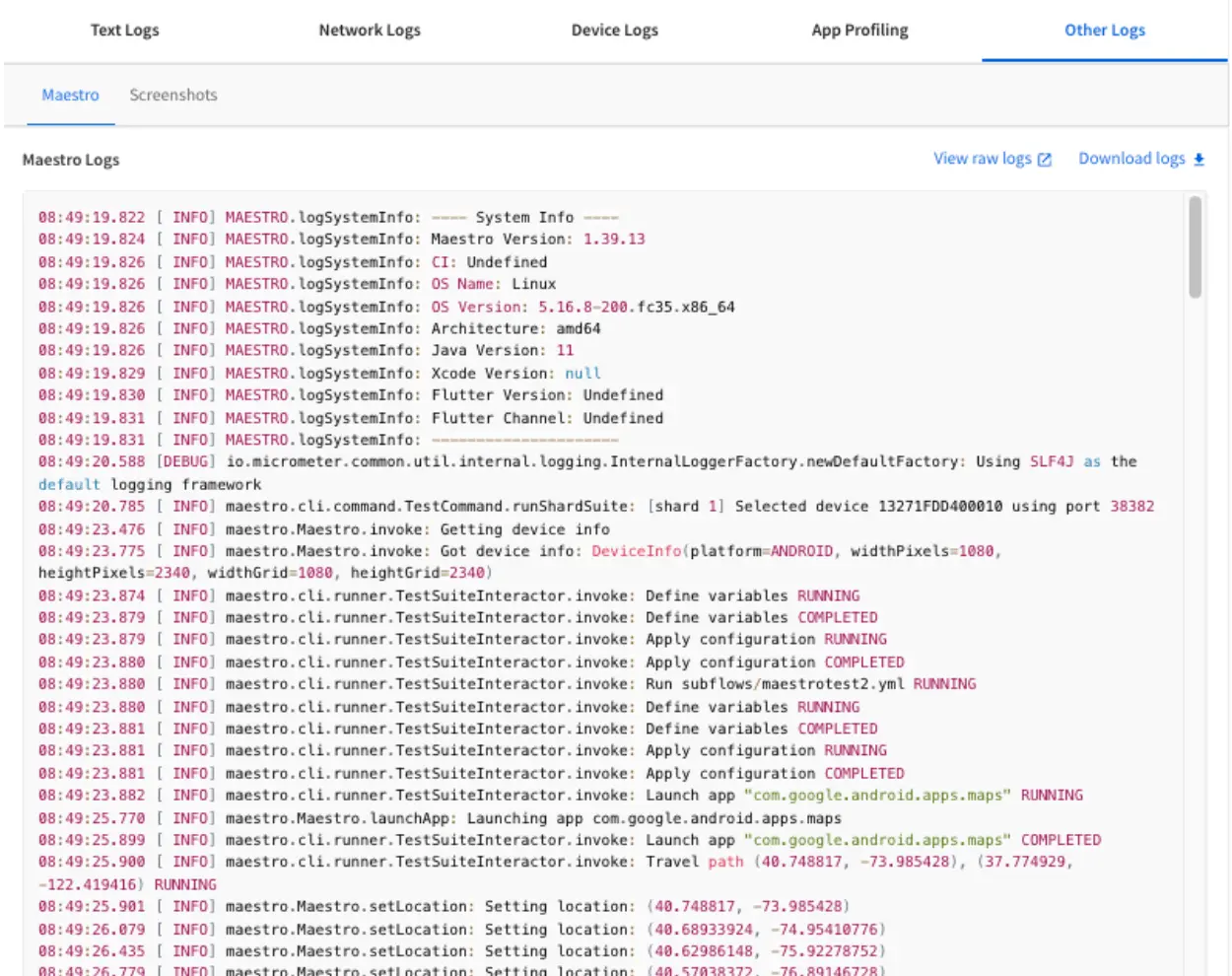Click the external-link icon beside View raw logs
Screen dimensions: 1232x976
[1043, 158]
